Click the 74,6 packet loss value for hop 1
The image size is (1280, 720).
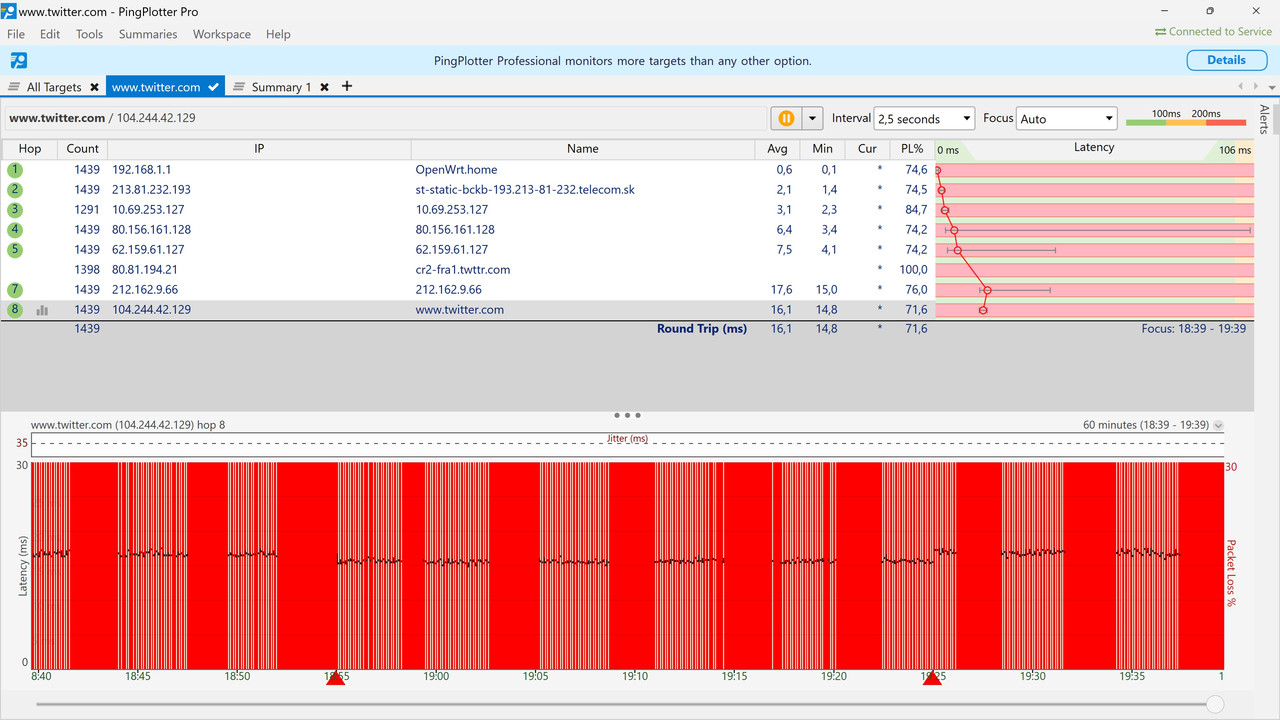click(x=916, y=170)
